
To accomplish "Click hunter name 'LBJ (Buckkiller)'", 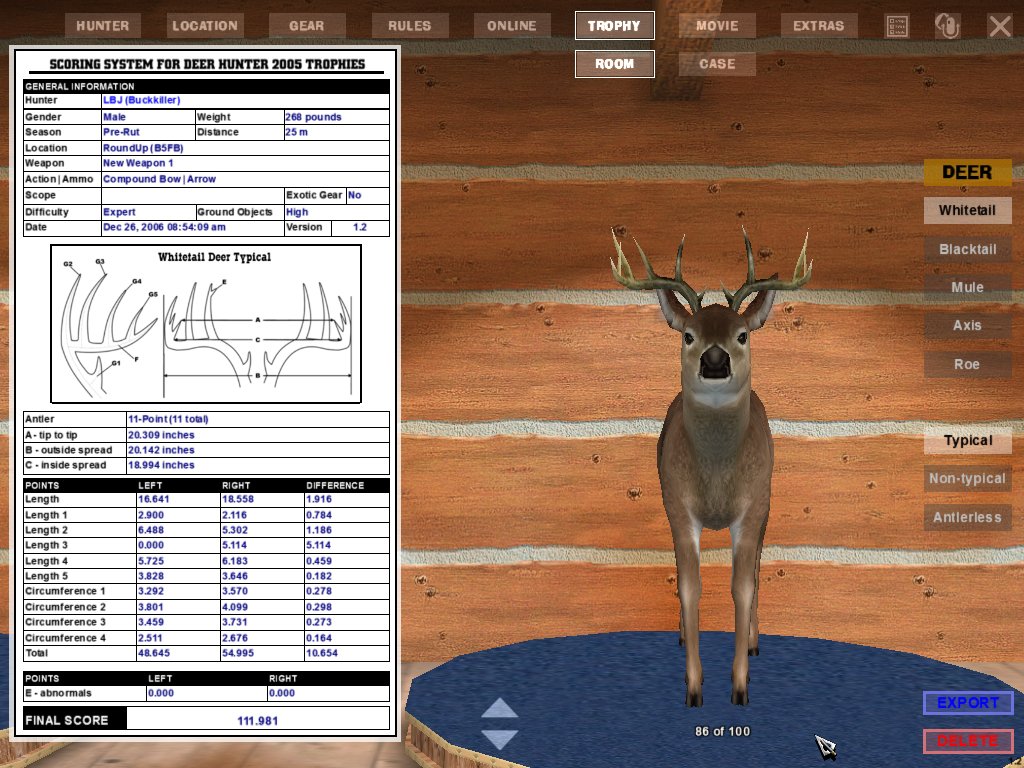I will [141, 100].
